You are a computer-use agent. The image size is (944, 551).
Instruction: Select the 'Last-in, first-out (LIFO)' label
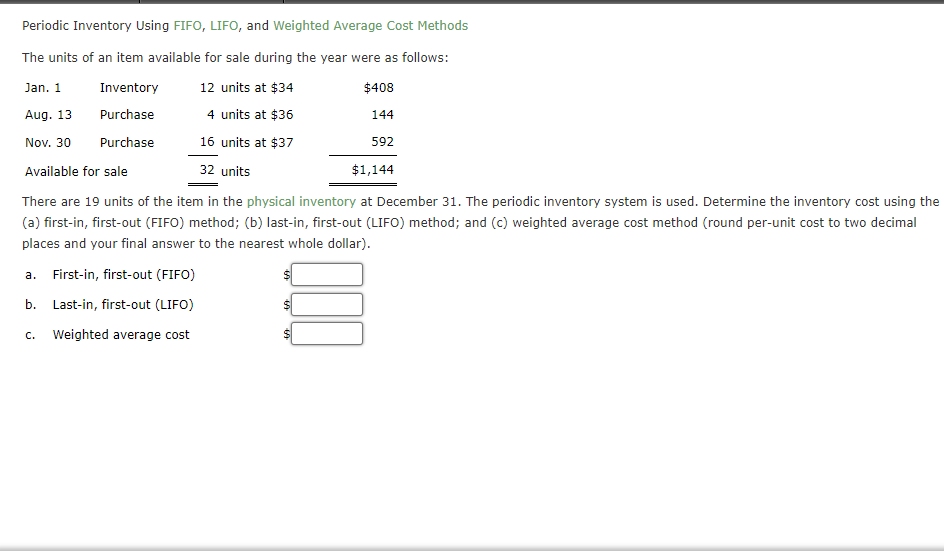tap(123, 305)
